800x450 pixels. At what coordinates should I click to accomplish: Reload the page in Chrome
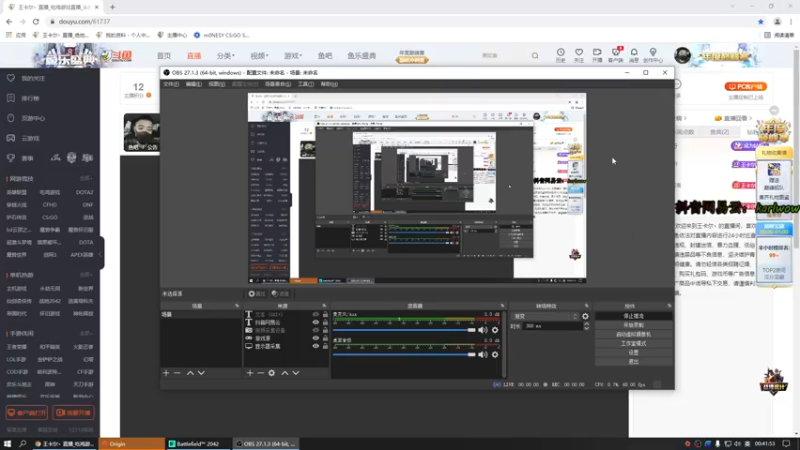click(36, 21)
